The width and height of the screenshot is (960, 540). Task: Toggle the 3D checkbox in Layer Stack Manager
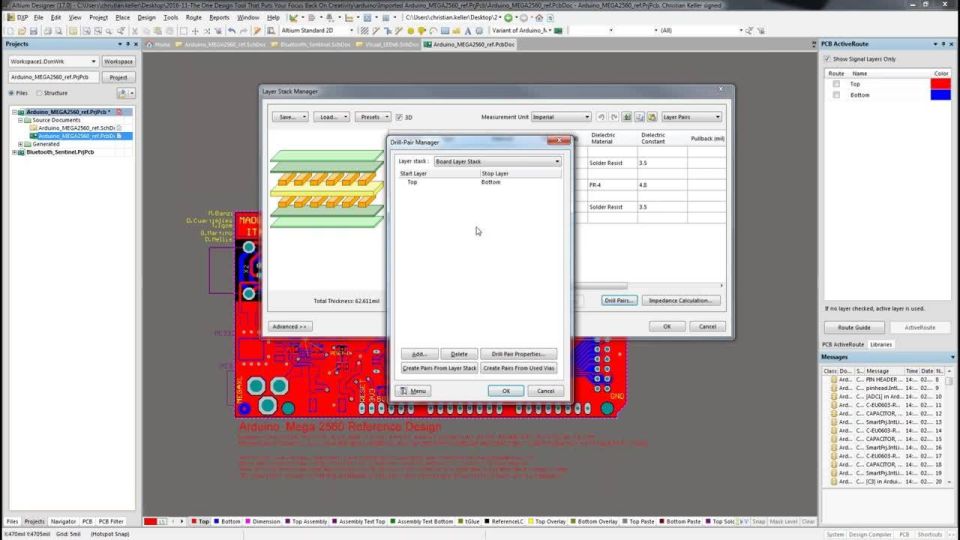399,117
